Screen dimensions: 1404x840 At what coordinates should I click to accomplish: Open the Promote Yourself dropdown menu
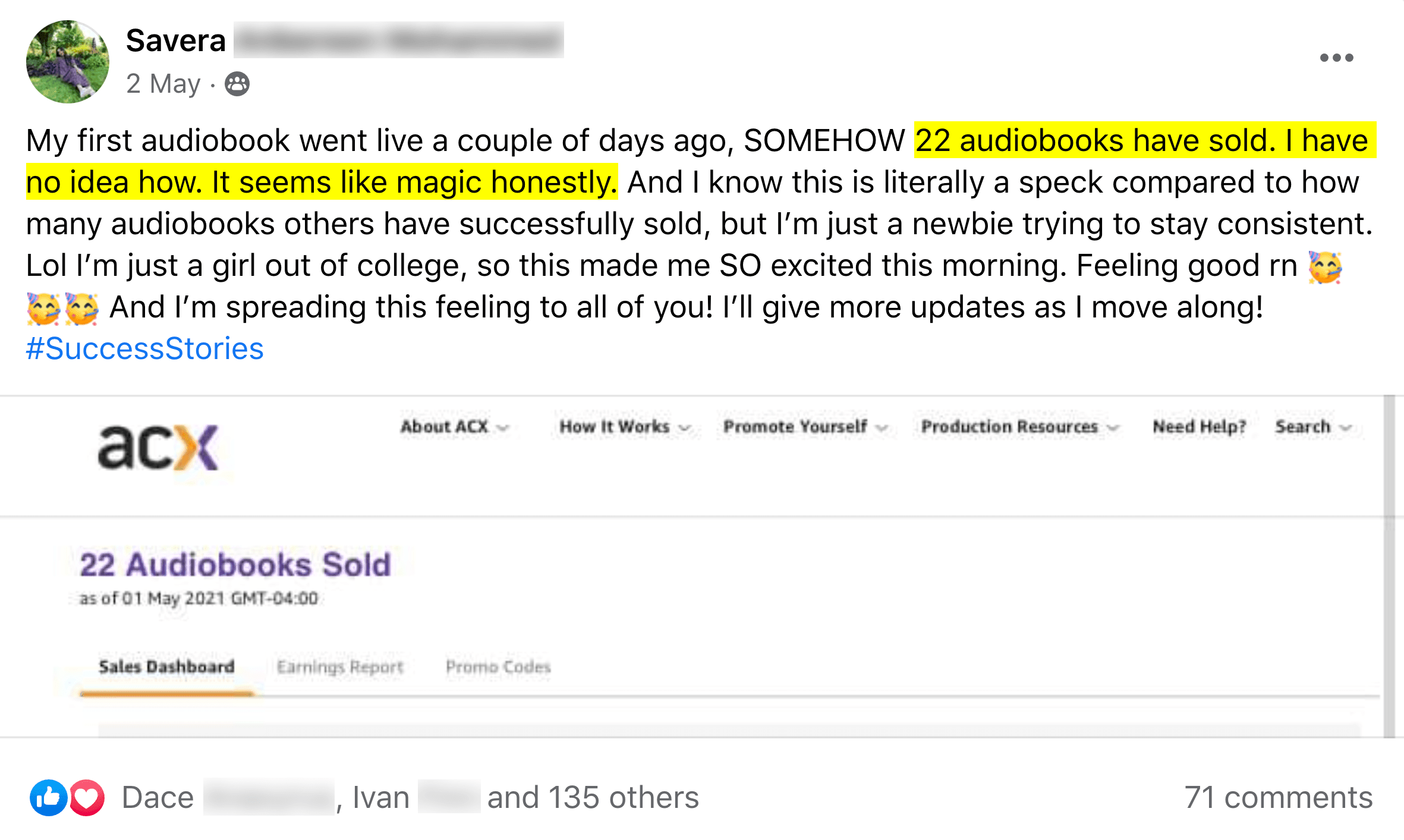(805, 427)
